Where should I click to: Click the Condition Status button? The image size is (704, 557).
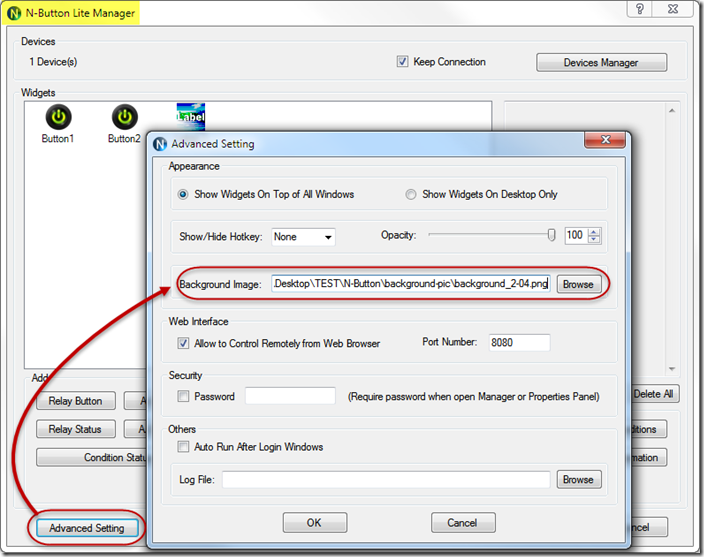point(92,457)
